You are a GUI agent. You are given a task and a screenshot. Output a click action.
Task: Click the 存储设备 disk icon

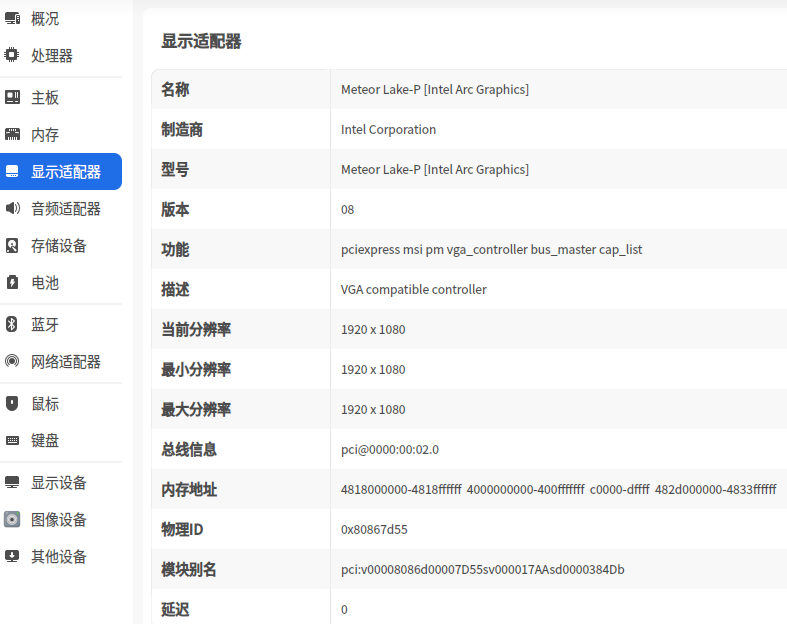pos(12,245)
